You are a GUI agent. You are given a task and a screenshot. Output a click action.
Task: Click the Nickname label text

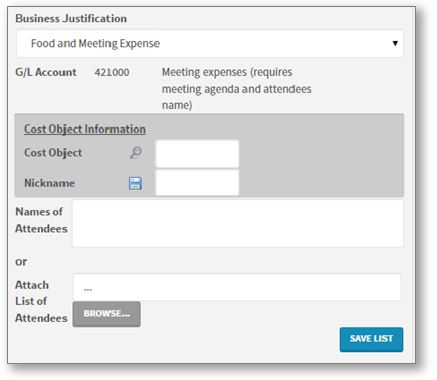[49, 183]
